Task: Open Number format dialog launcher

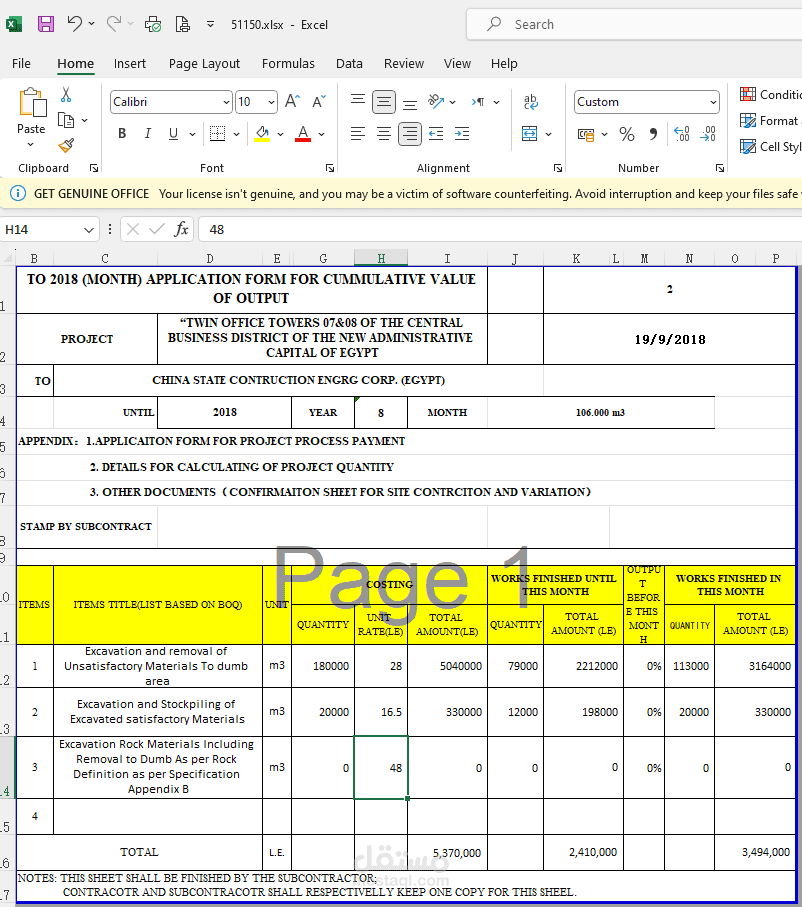Action: [720, 168]
